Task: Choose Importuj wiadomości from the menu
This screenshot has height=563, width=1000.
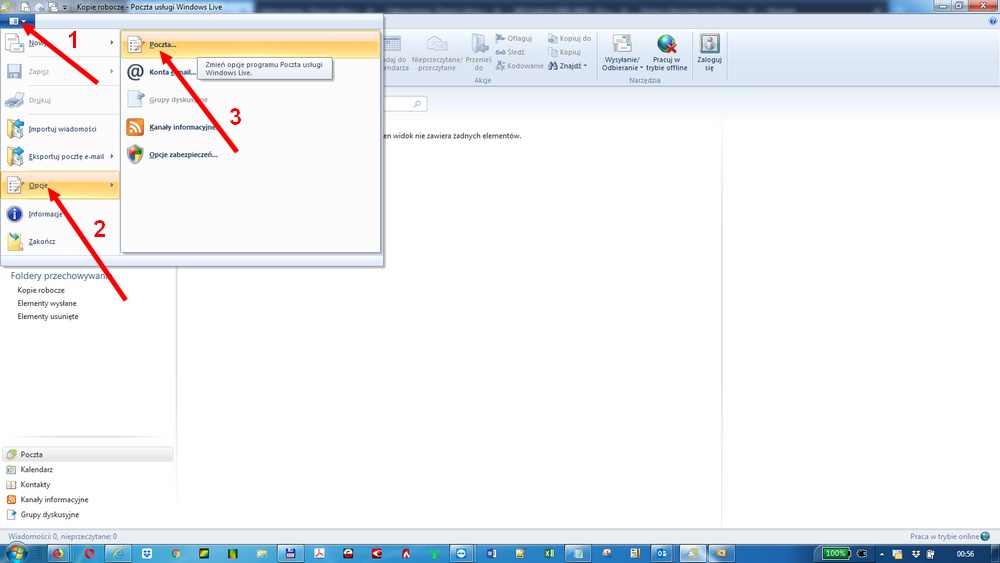Action: coord(61,129)
